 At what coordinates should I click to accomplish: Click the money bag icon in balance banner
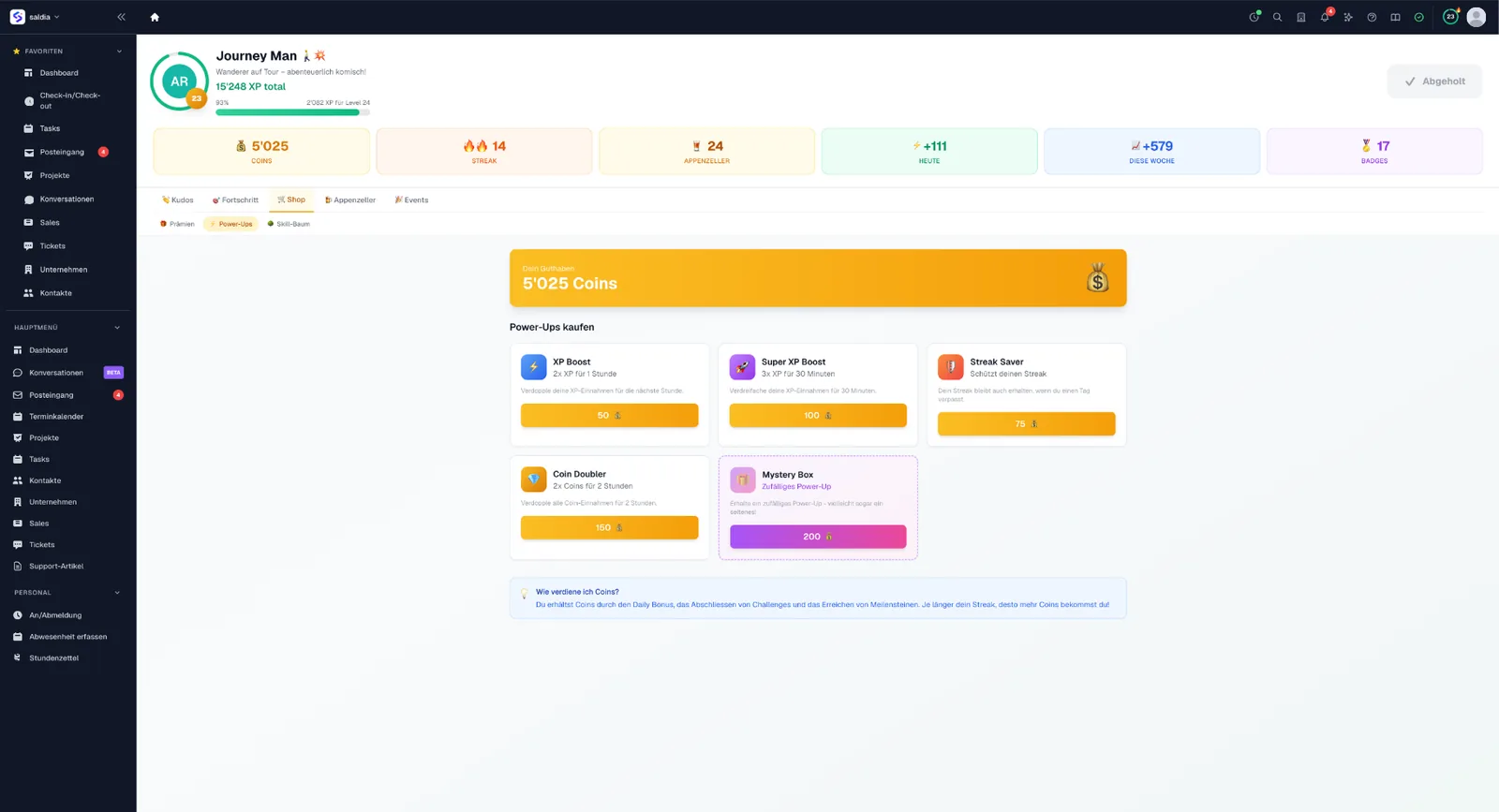click(x=1097, y=278)
